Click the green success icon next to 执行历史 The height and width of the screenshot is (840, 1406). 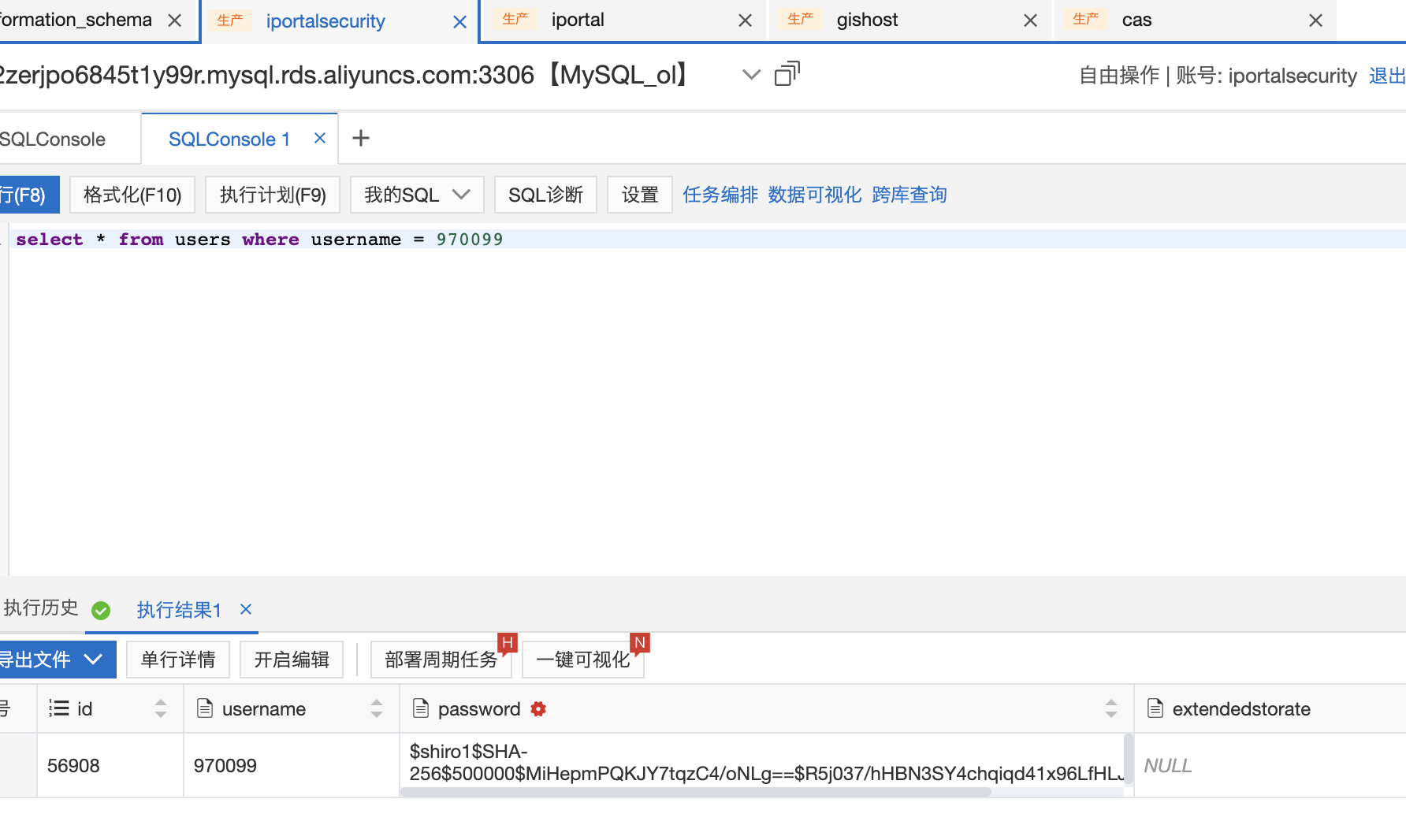point(101,609)
